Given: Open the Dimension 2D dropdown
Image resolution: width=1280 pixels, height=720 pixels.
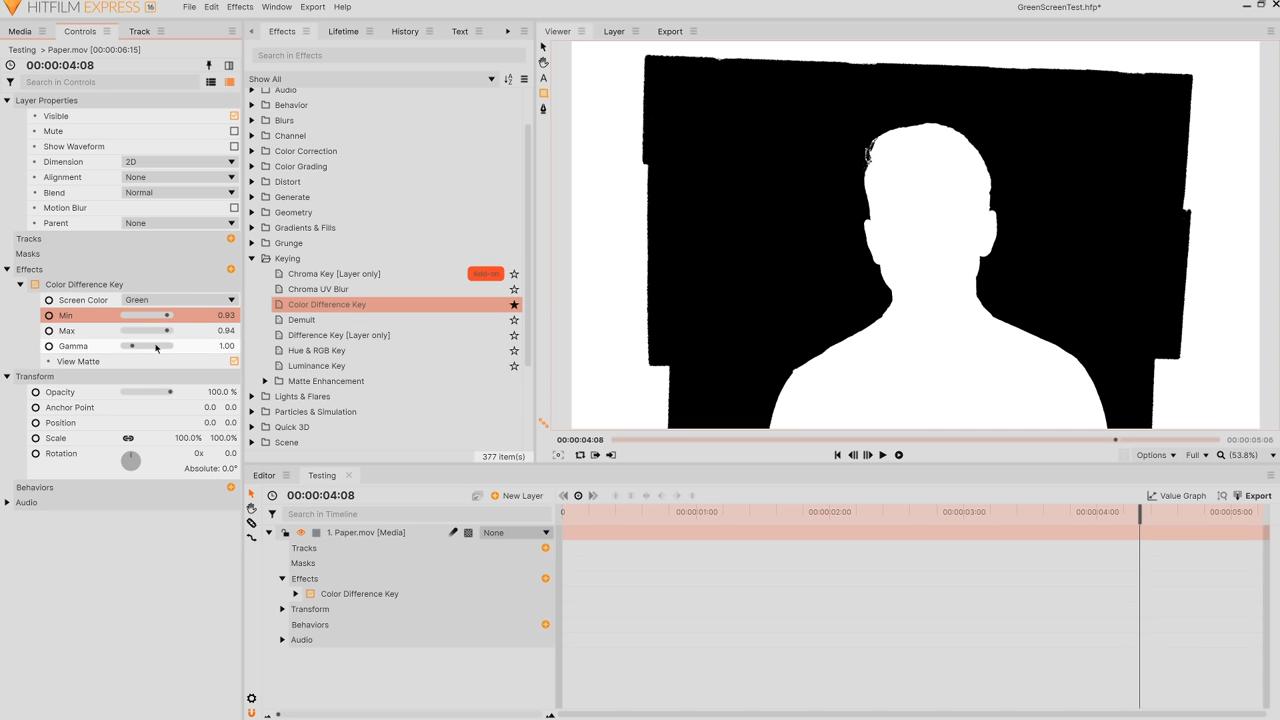Looking at the screenshot, I should (180, 162).
